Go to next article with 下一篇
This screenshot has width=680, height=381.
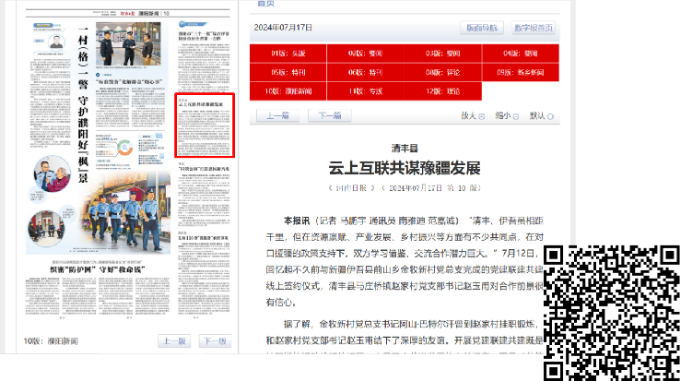coord(330,116)
